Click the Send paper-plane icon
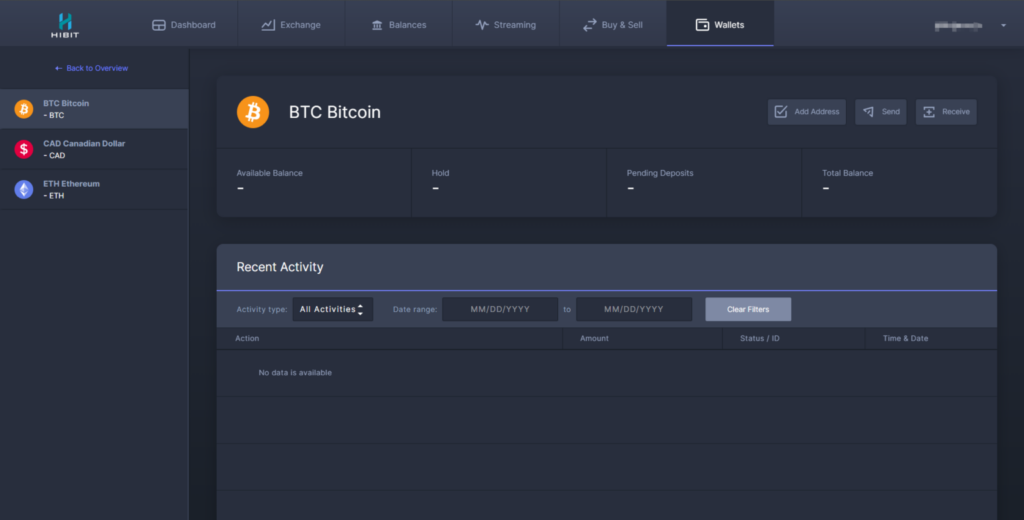The image size is (1024, 520). click(x=869, y=112)
